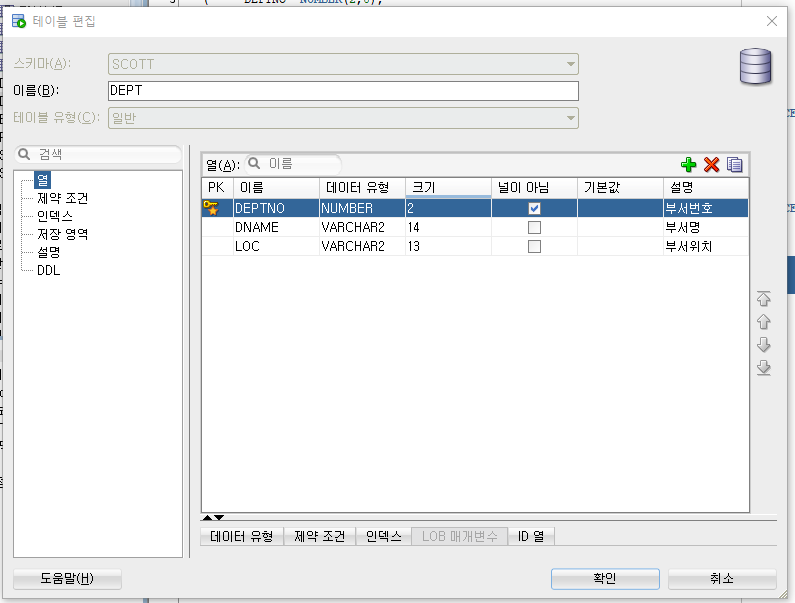Click the 부서위치 description cell

click(706, 246)
